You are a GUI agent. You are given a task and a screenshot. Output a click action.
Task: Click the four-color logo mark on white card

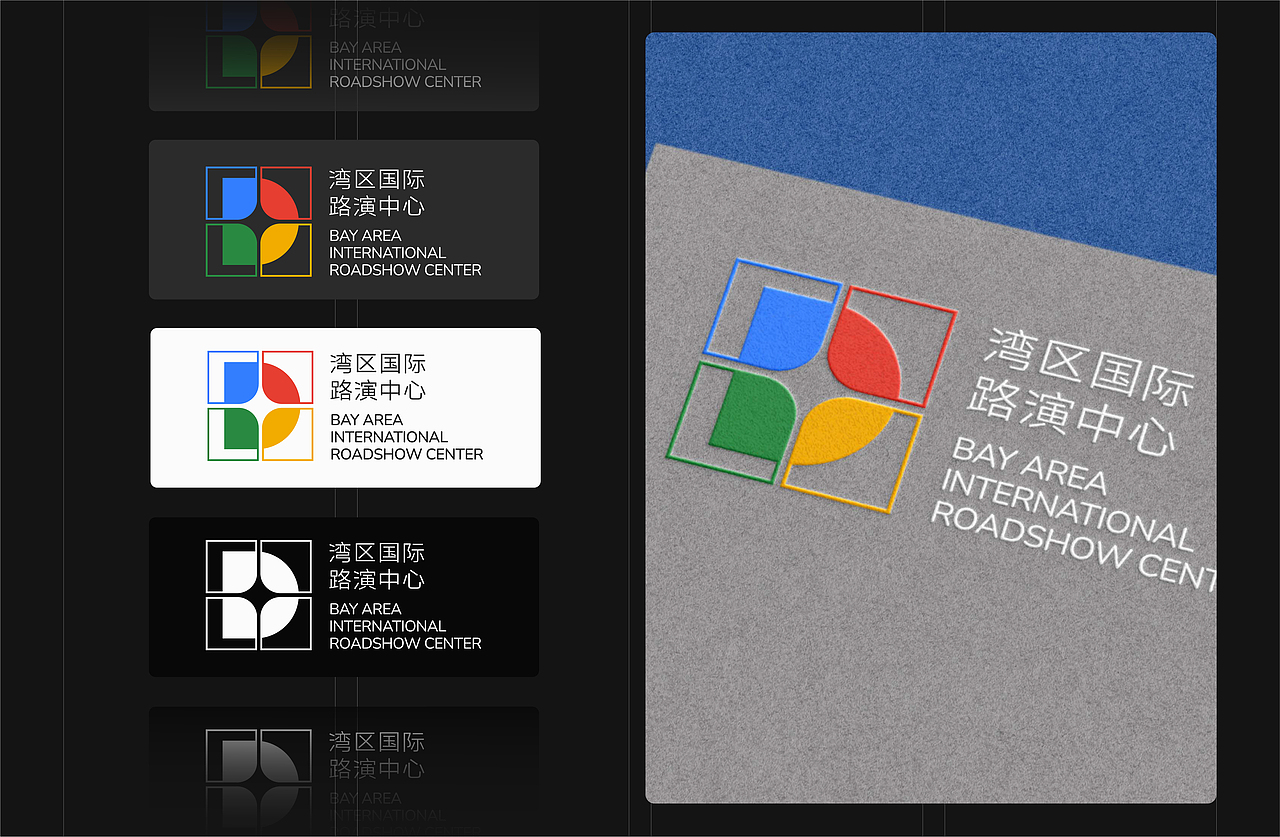[x=260, y=406]
